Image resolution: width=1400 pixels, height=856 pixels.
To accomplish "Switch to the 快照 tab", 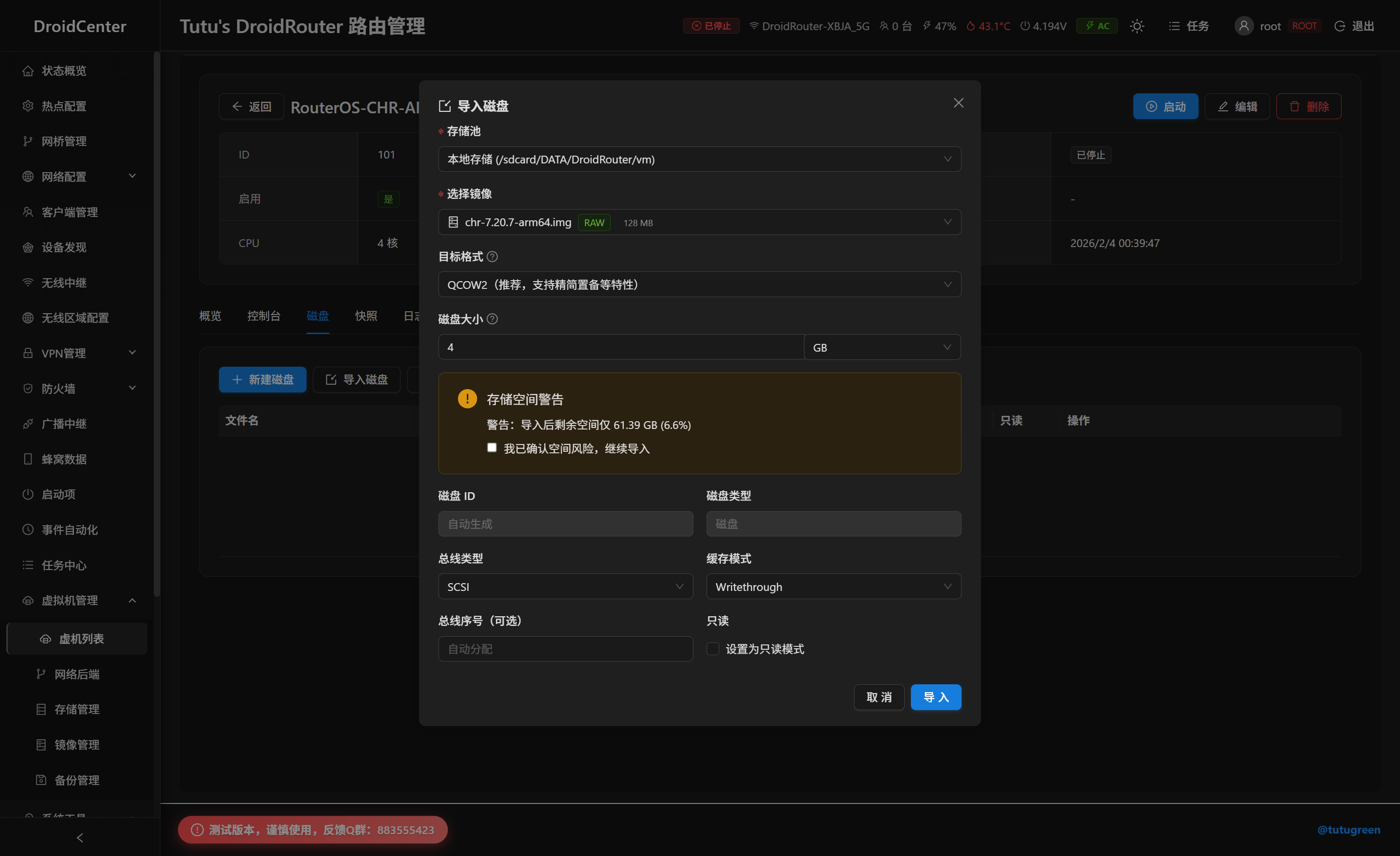I will (x=366, y=316).
